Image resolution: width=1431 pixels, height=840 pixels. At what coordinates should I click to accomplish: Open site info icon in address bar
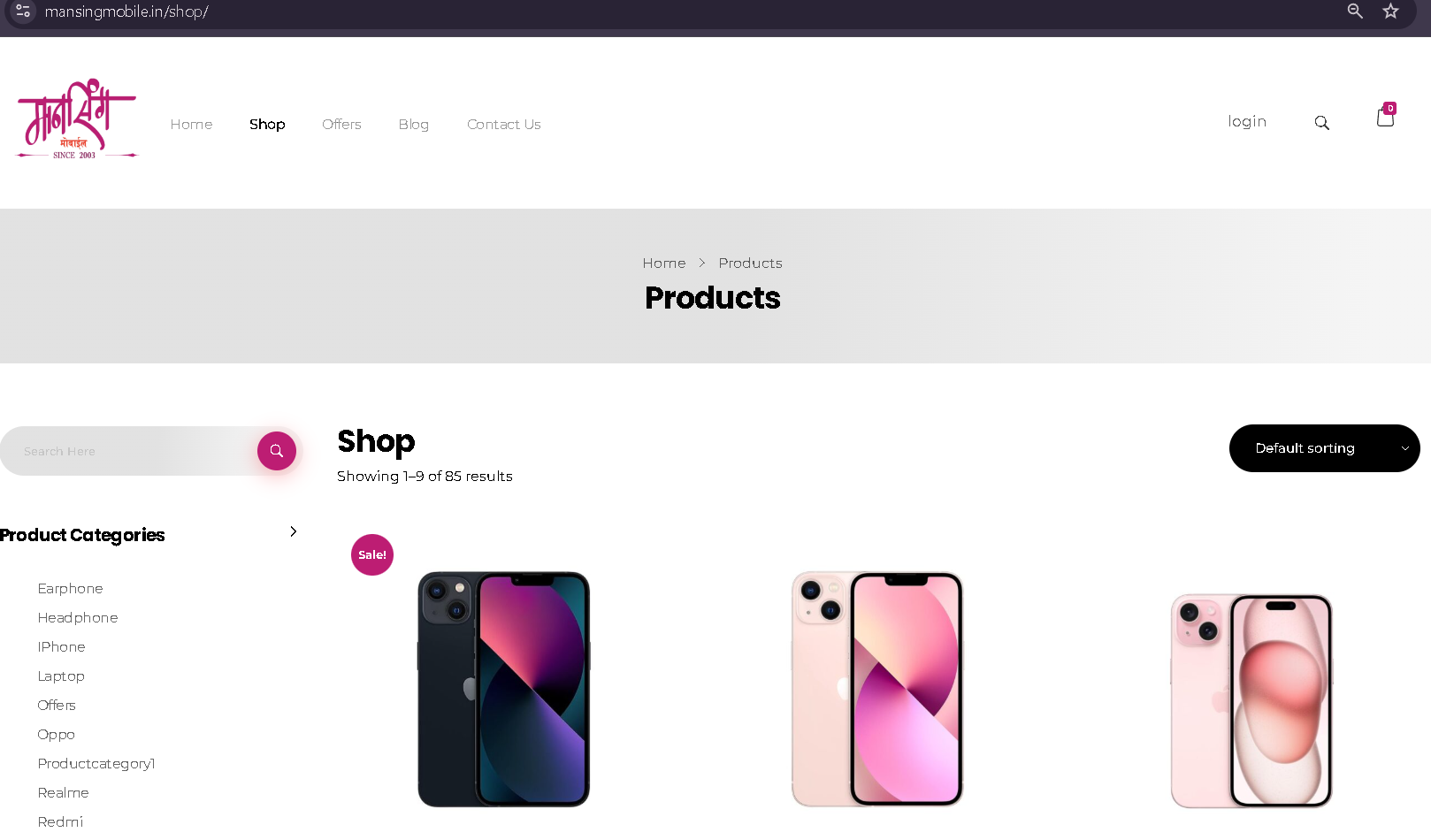(23, 11)
